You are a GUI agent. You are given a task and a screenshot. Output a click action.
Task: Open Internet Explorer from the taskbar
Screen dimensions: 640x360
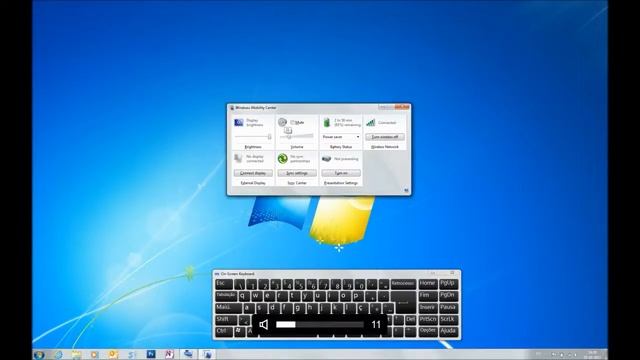(x=58, y=354)
